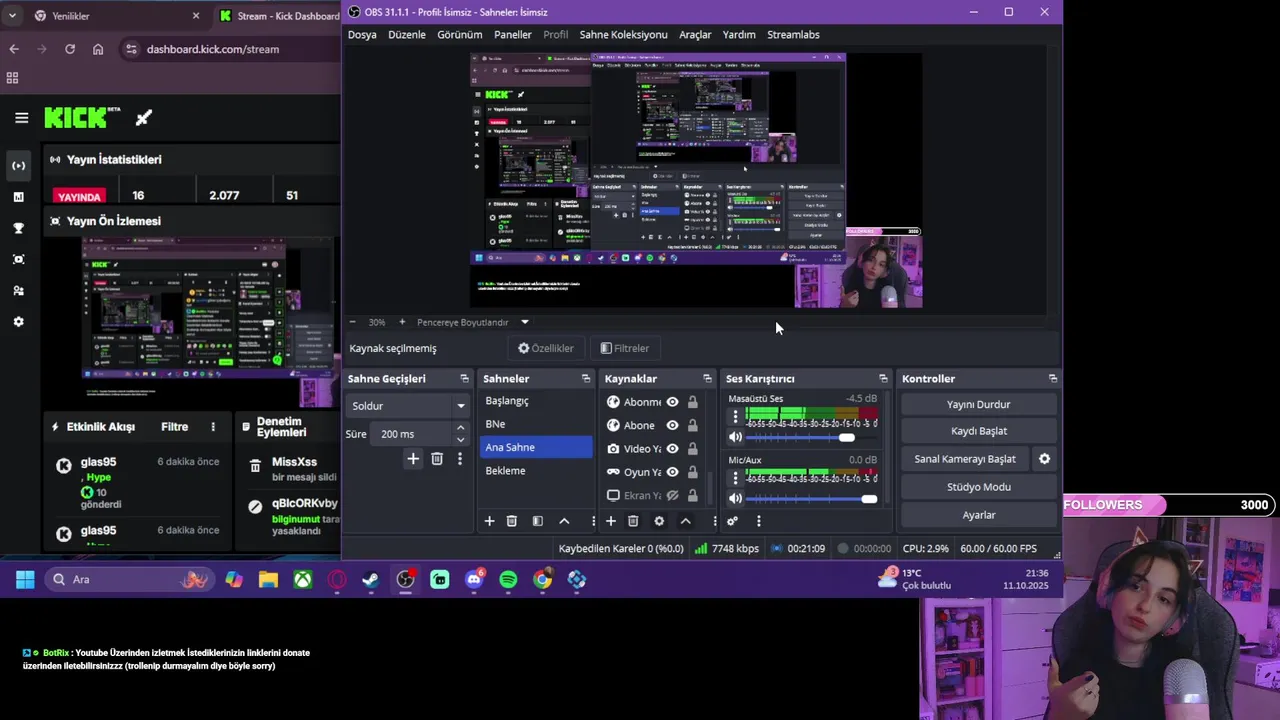1280x720 pixels.
Task: Open the Sahne Koleksiyonu menu
Action: pos(623,34)
